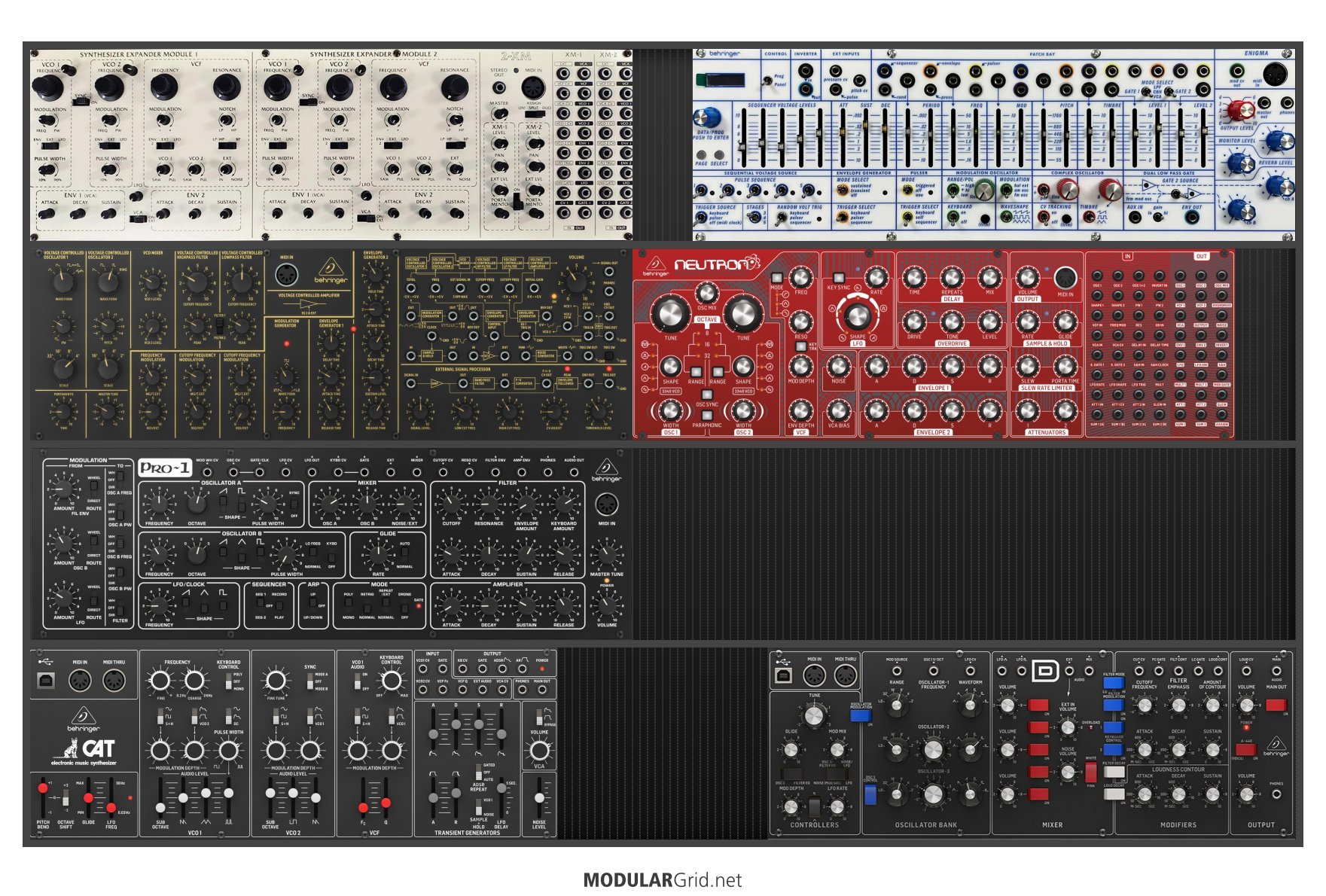Image resolution: width=1326 pixels, height=896 pixels.
Task: Flip the CAT SYNC mode A/B switch
Action: pyautogui.click(x=310, y=681)
